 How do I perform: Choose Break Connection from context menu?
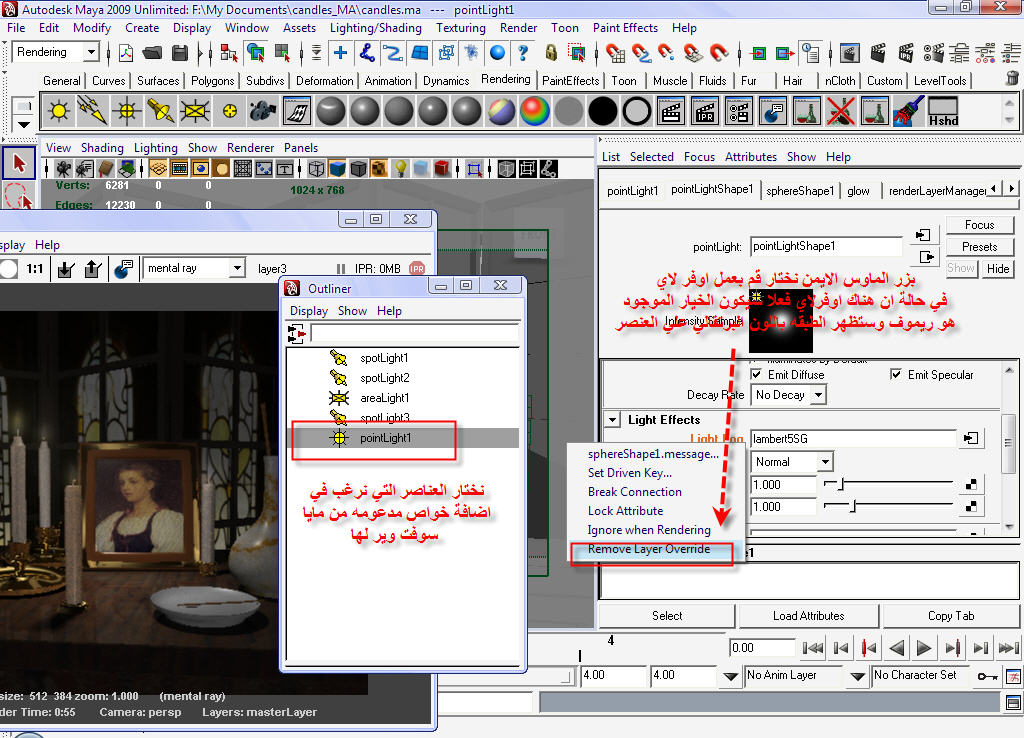point(634,492)
